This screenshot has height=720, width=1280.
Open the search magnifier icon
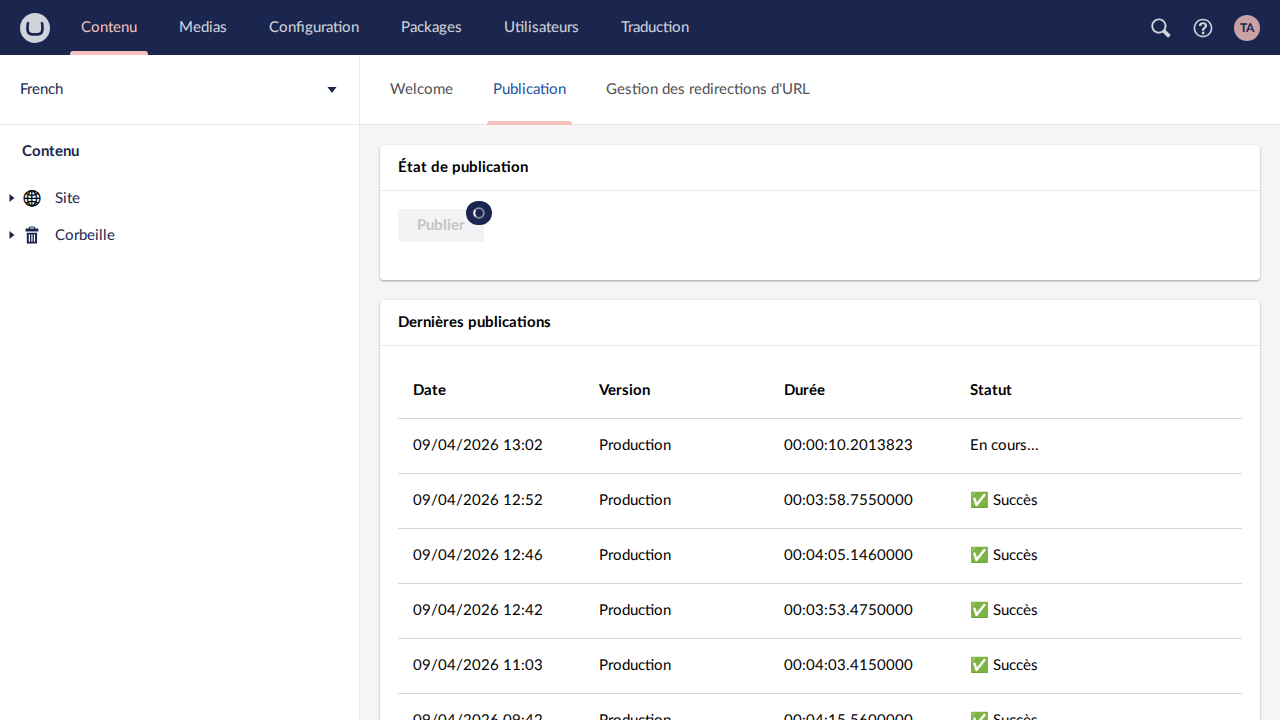1160,28
